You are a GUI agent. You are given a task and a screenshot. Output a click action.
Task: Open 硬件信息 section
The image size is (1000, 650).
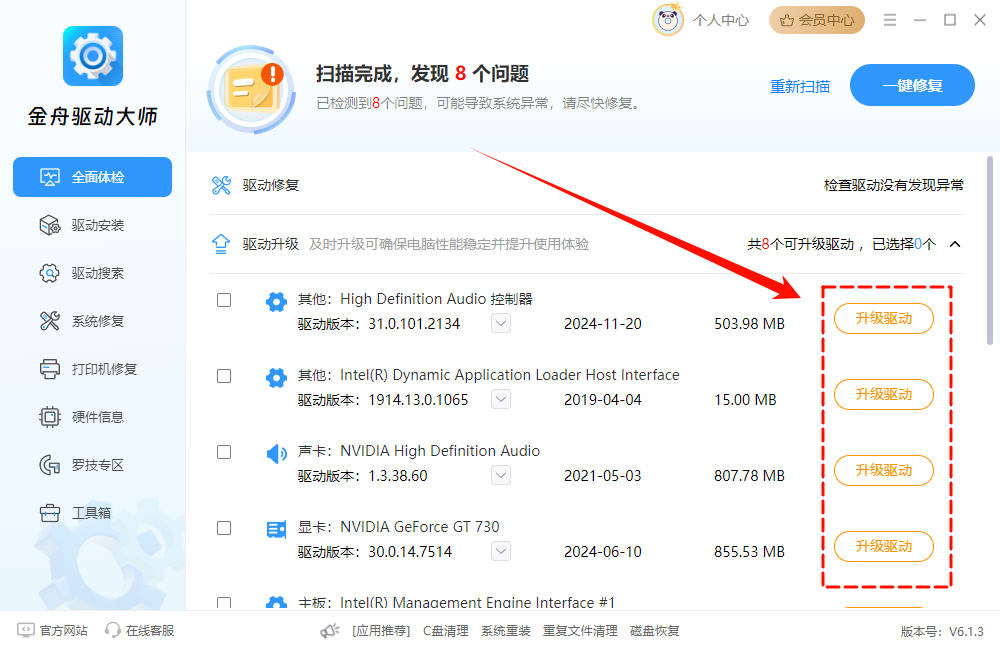92,417
